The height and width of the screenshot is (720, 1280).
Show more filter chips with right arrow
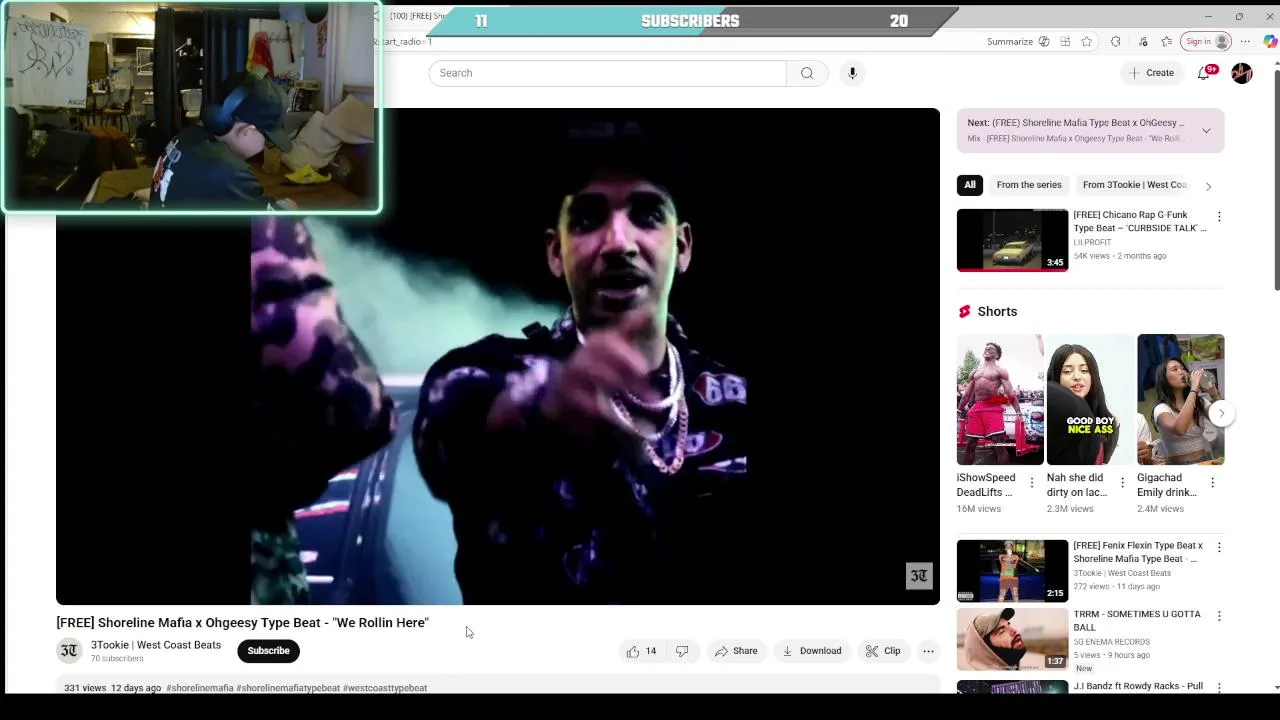tap(1208, 186)
